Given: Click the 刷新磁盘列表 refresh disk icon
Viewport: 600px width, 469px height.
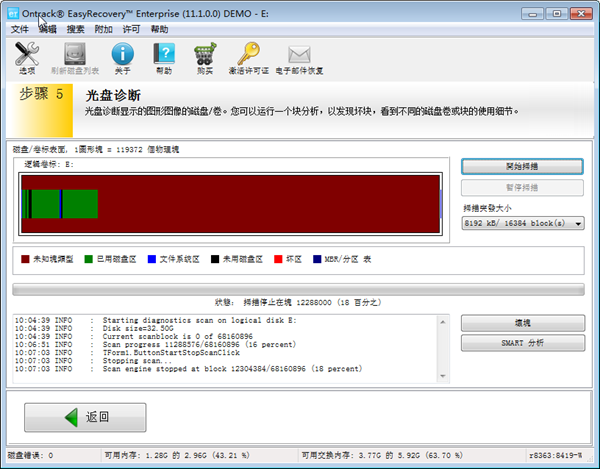Looking at the screenshot, I should pyautogui.click(x=75, y=54).
